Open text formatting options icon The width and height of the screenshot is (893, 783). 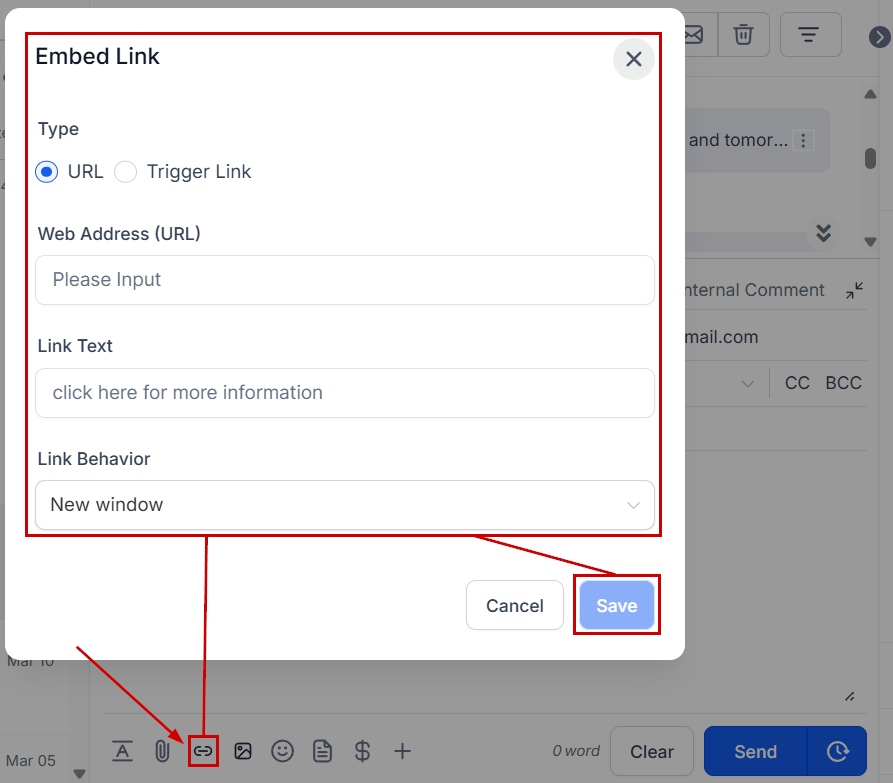122,751
